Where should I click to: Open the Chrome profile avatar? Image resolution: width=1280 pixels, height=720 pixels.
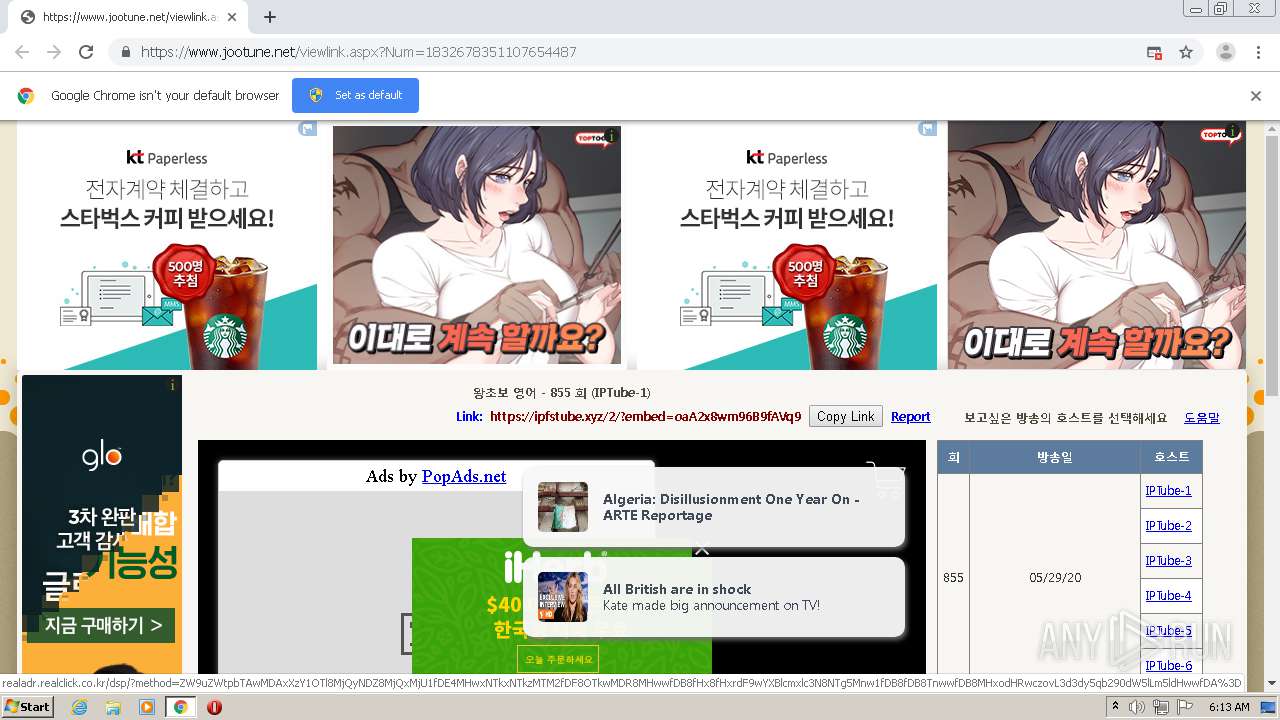point(1225,52)
